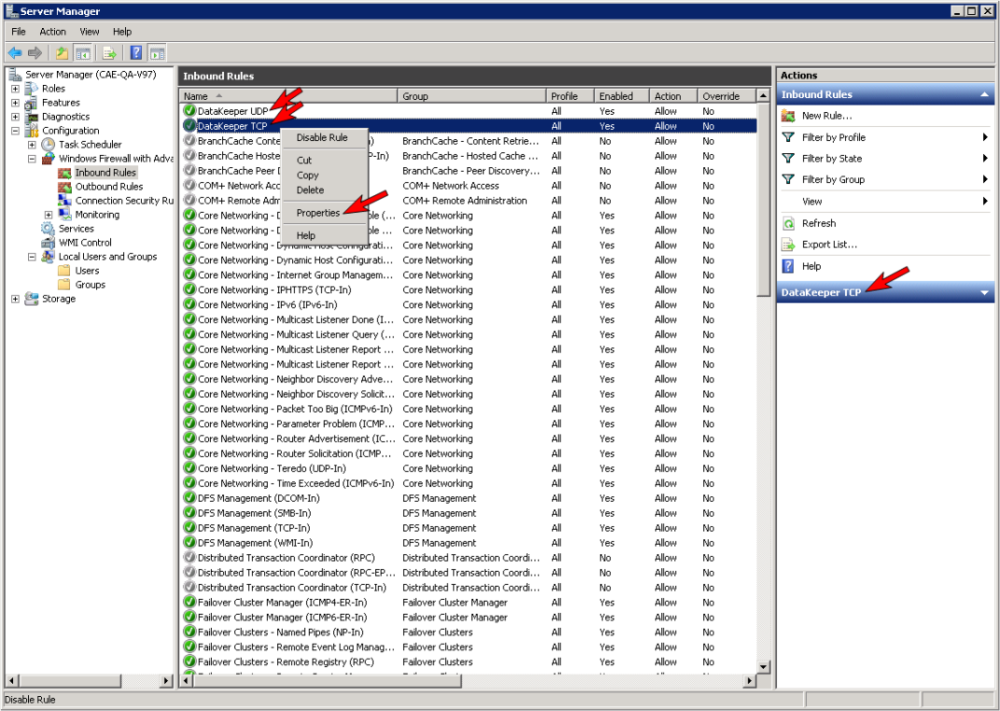
Task: Expand the Roles tree node
Action: [x=15, y=89]
